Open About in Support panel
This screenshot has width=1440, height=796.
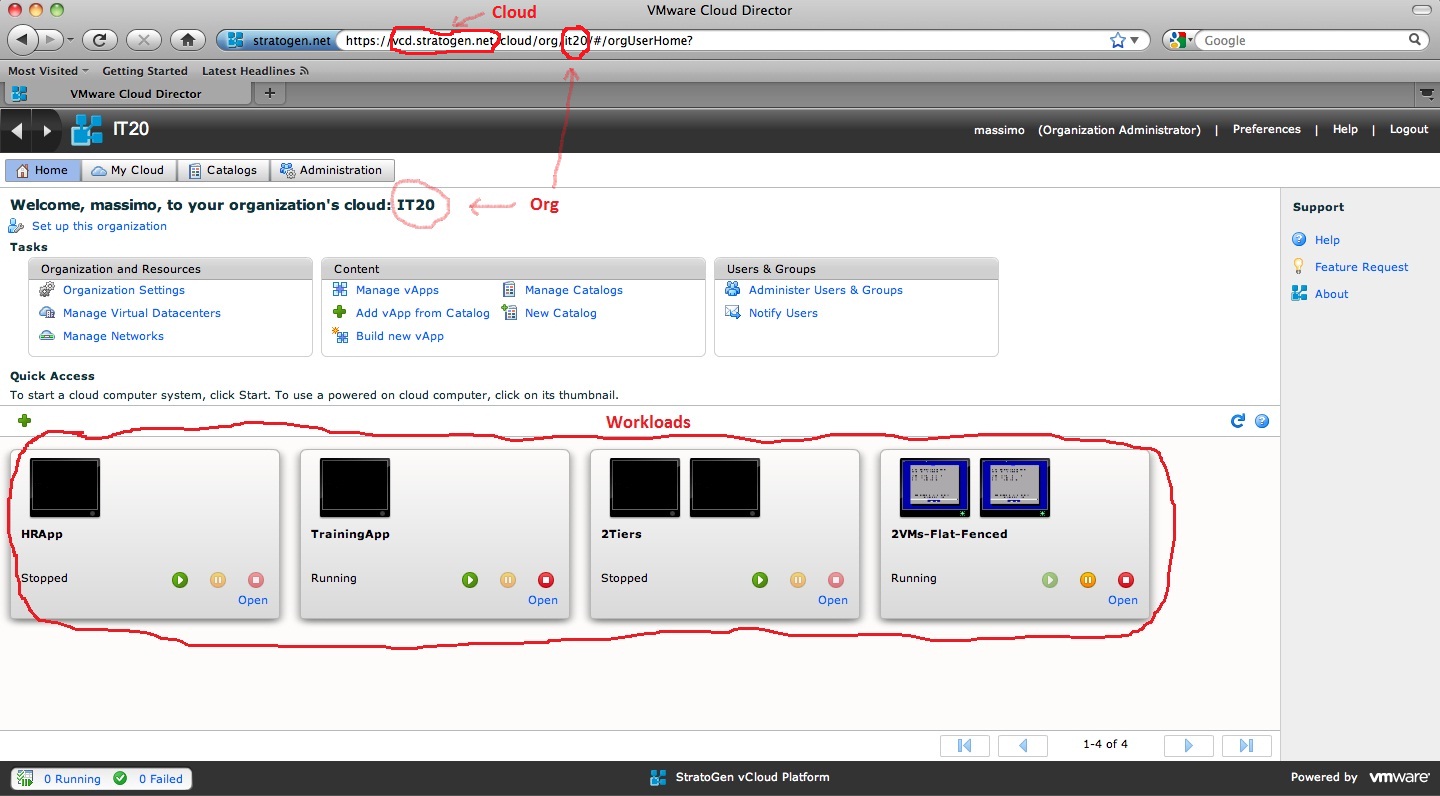tap(1331, 294)
